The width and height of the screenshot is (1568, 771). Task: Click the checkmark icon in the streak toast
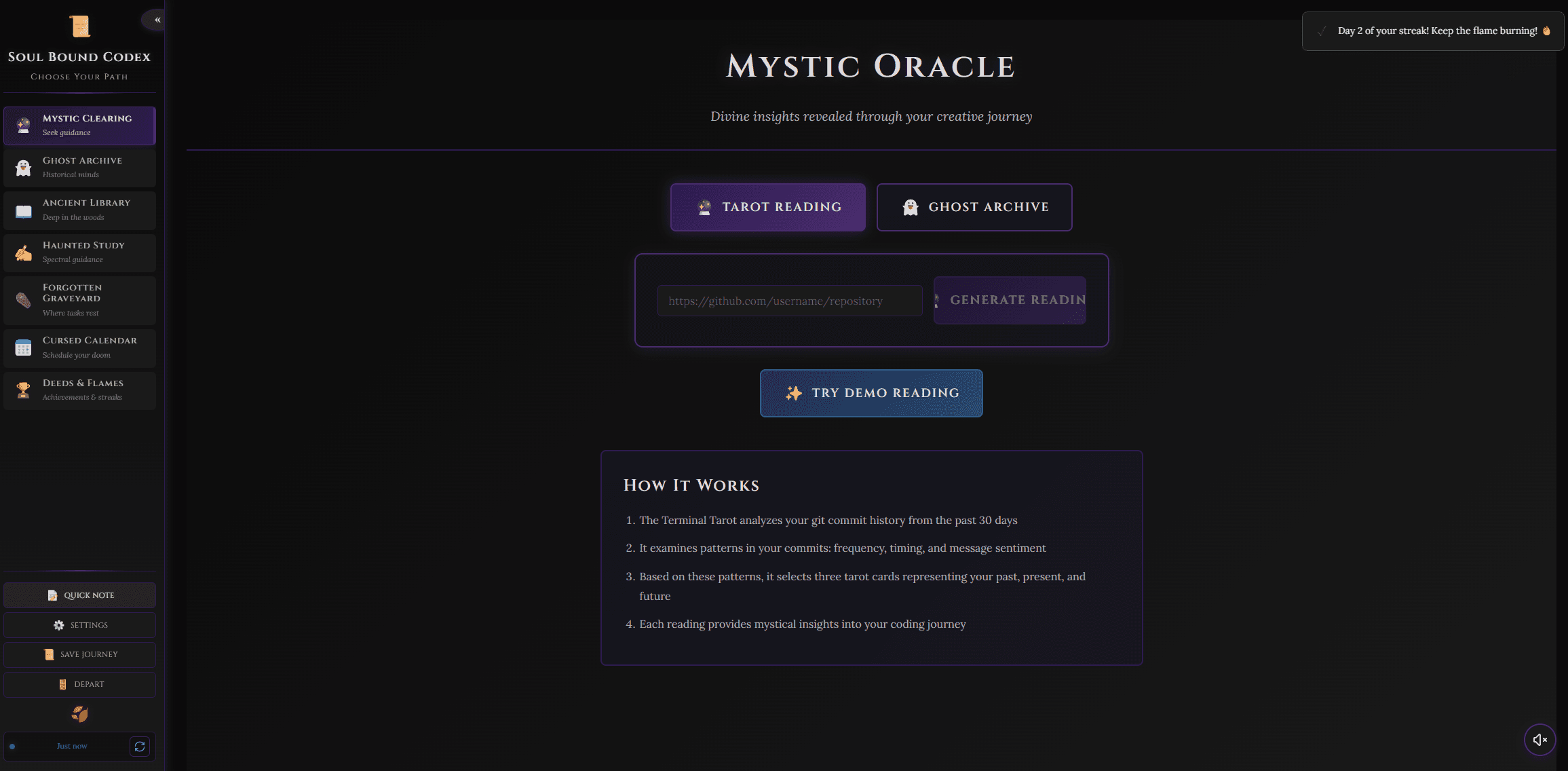point(1322,31)
